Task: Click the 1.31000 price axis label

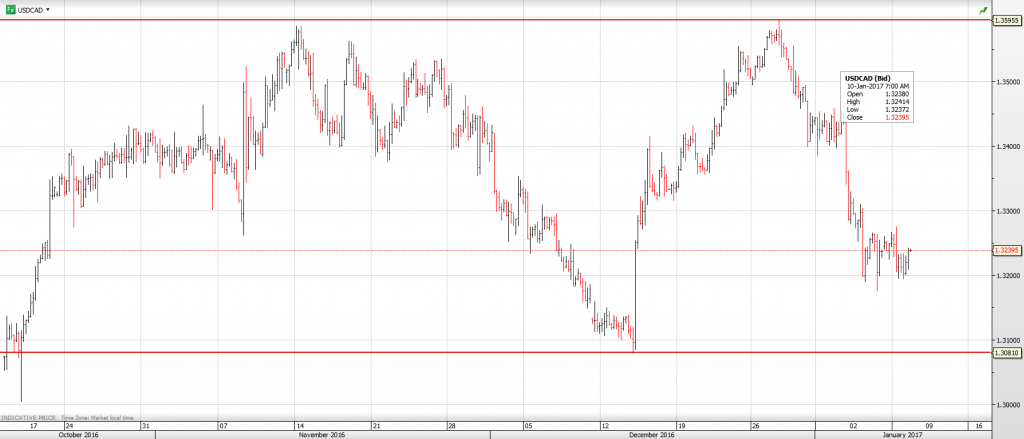Action: [1006, 340]
